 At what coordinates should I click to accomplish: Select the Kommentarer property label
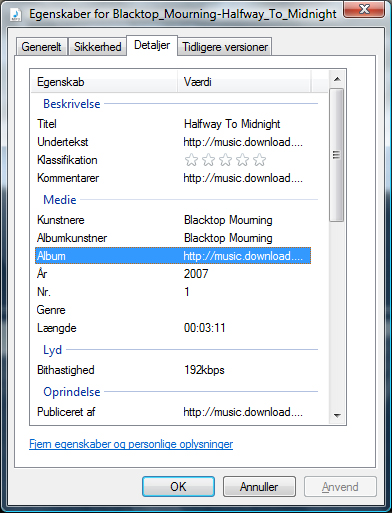coord(68,178)
